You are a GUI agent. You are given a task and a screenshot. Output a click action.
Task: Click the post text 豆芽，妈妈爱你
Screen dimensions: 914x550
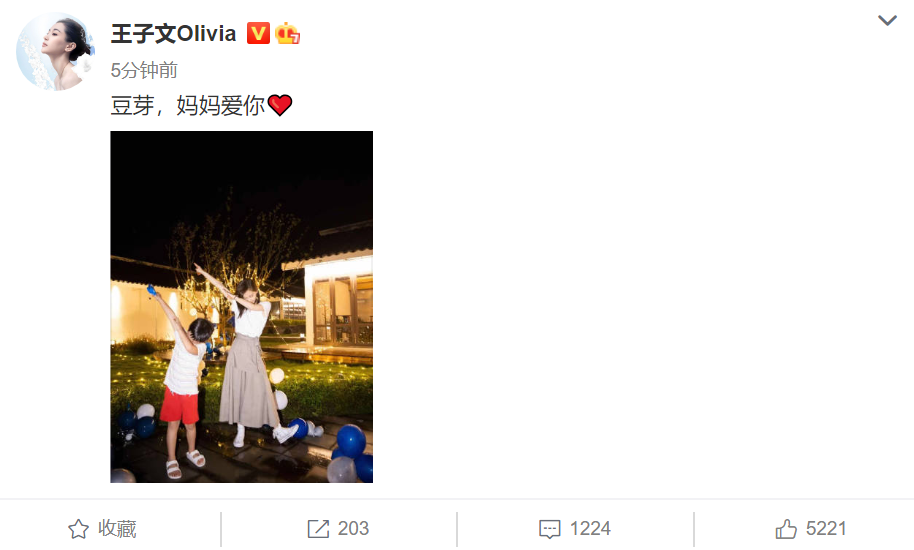pos(188,105)
